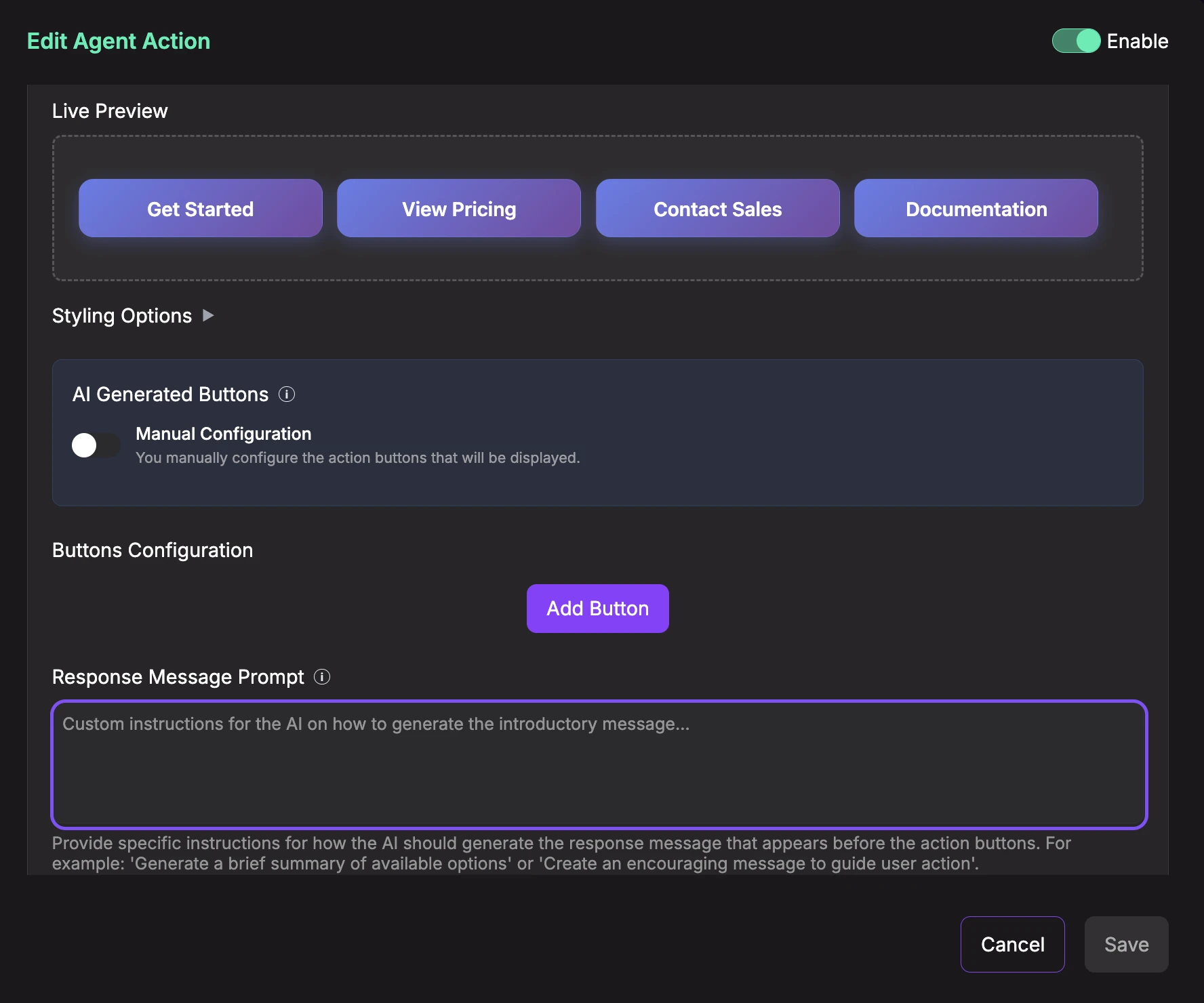Click the Edit Agent Action title
The height and width of the screenshot is (1003, 1204).
pyautogui.click(x=119, y=41)
